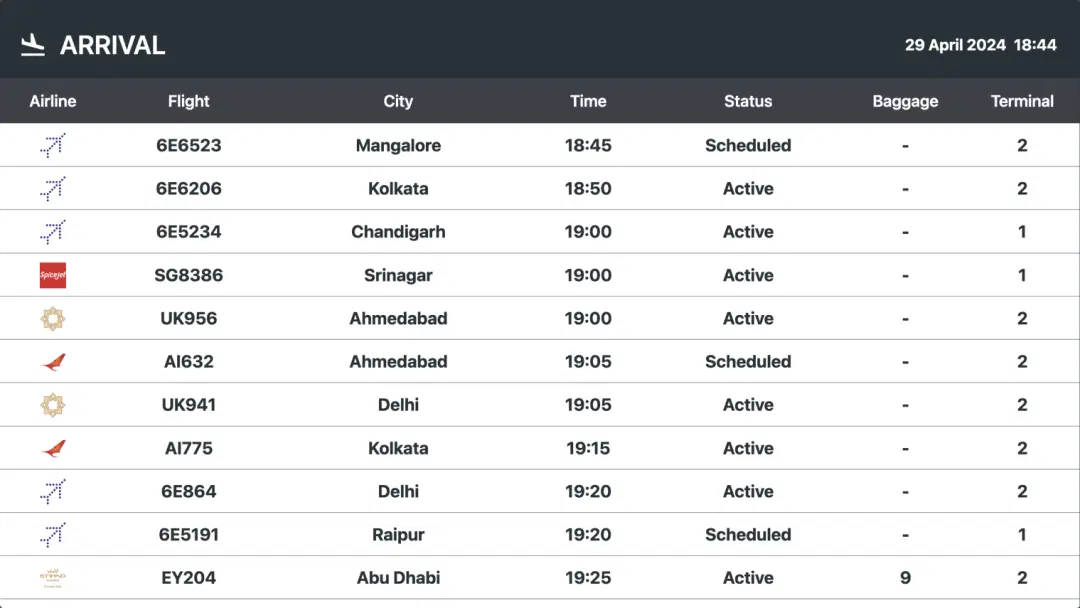Click the arrival plane icon in header
This screenshot has height=608, width=1080.
tap(33, 45)
